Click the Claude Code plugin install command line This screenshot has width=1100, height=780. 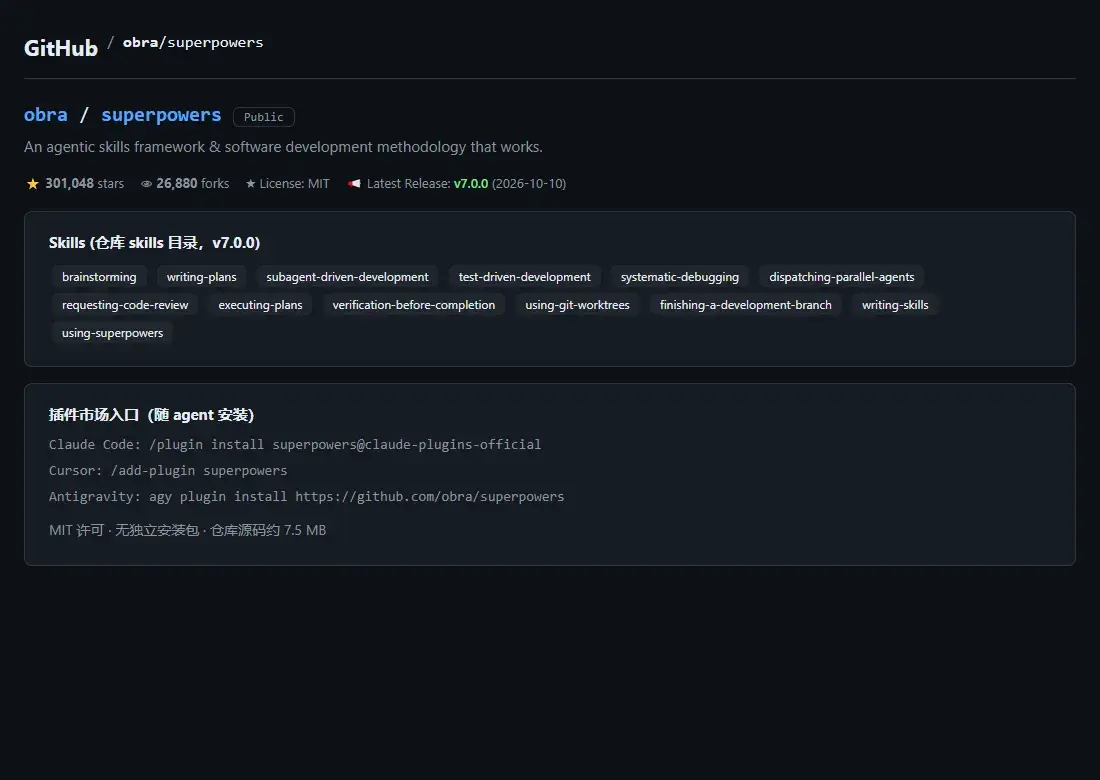pos(295,445)
